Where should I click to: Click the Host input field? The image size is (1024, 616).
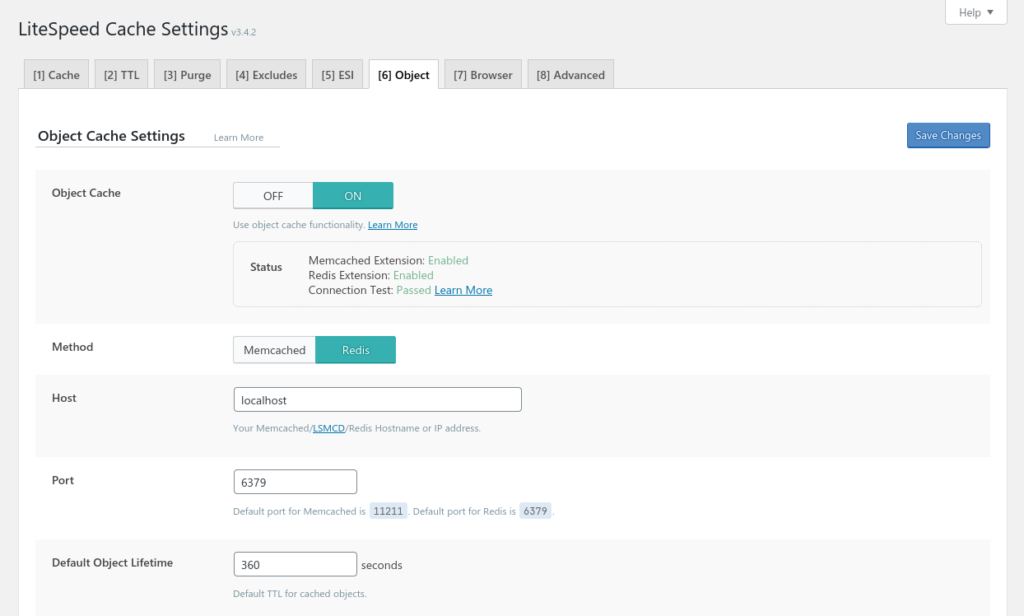377,400
